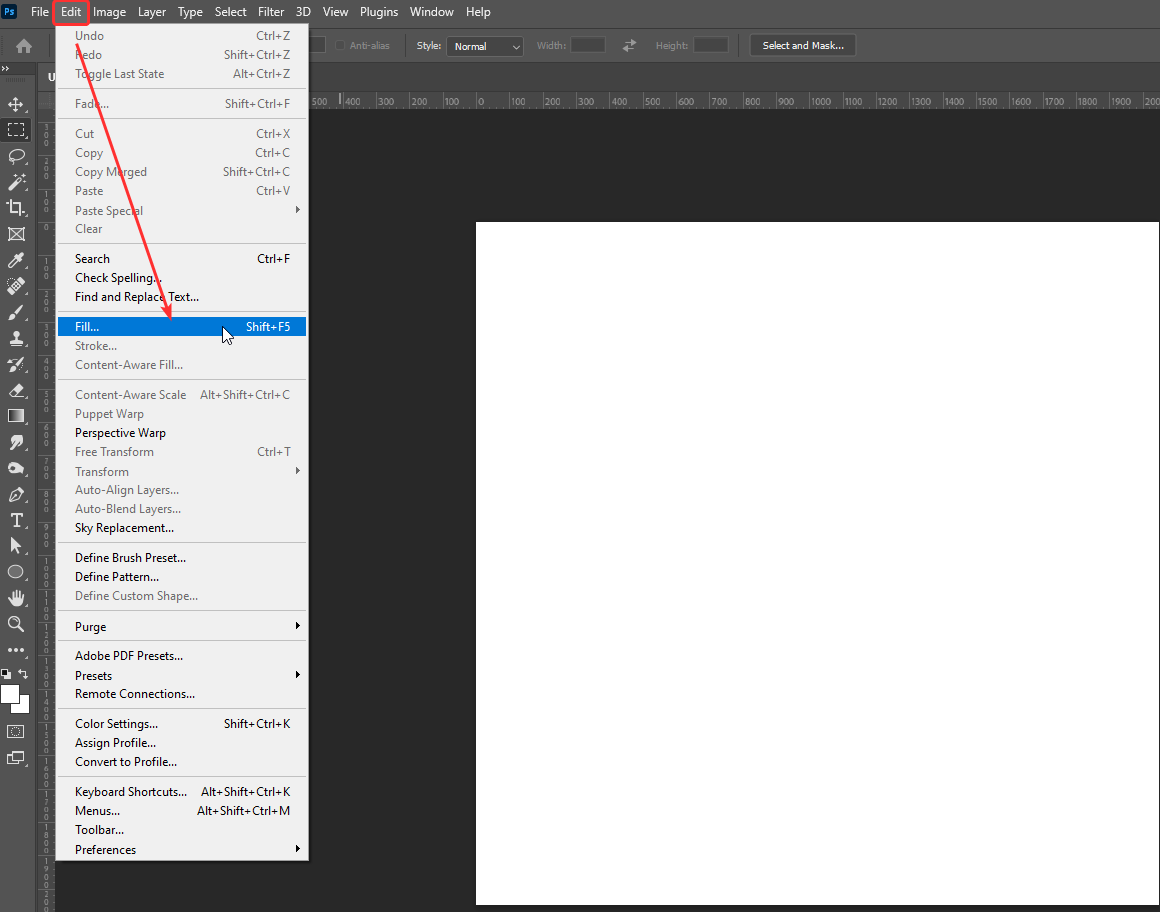Choose Define Pattern... menu entry
1160x912 pixels.
pos(182,576)
